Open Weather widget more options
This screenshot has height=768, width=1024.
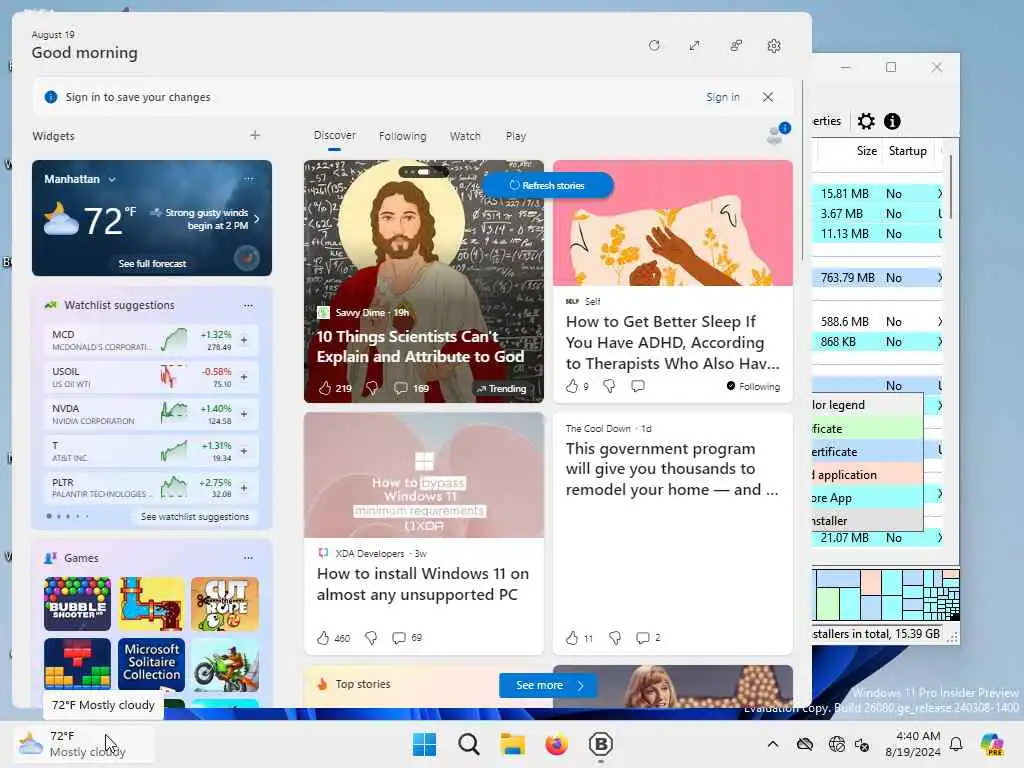pos(249,178)
